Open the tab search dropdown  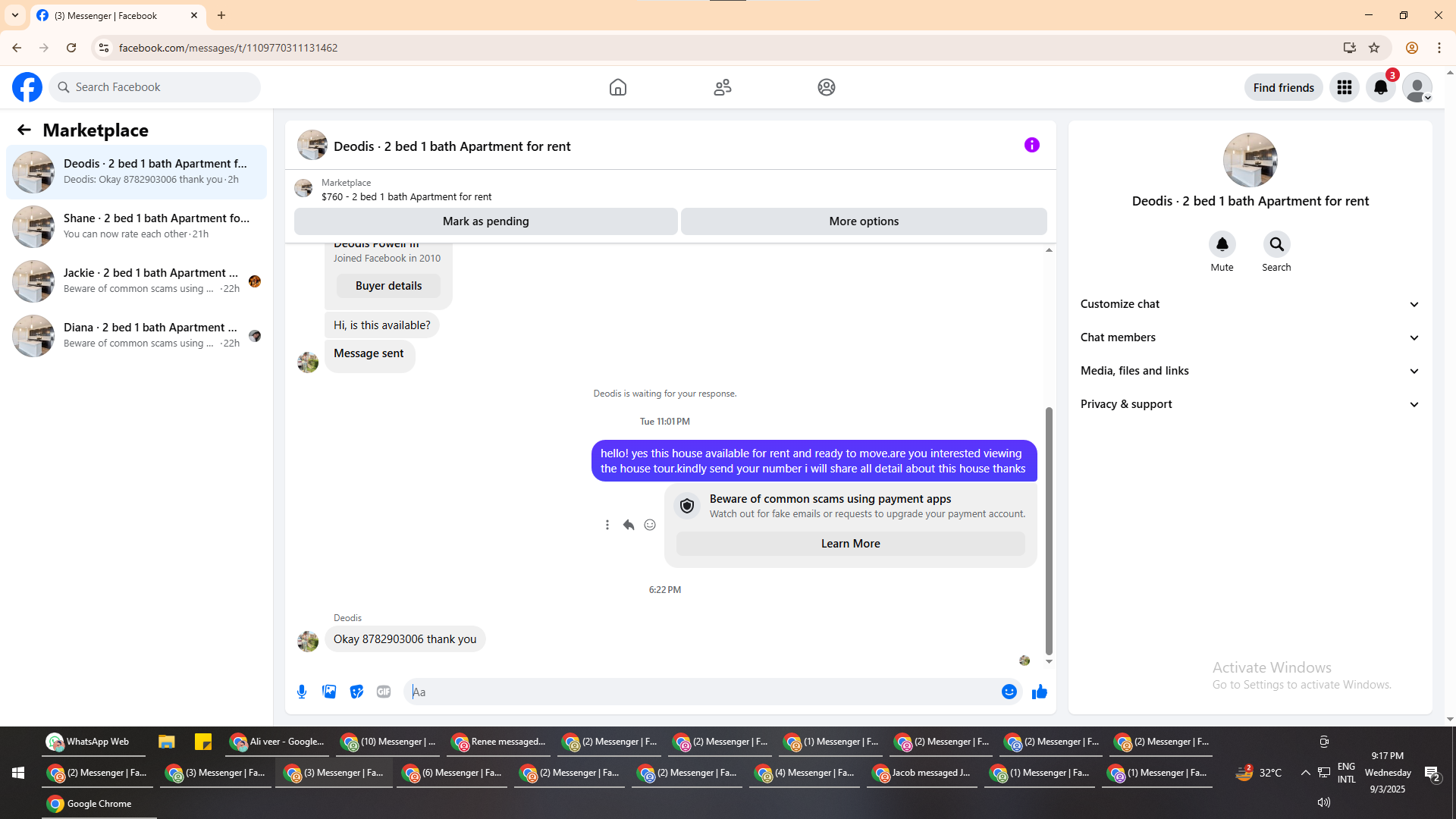pos(15,15)
